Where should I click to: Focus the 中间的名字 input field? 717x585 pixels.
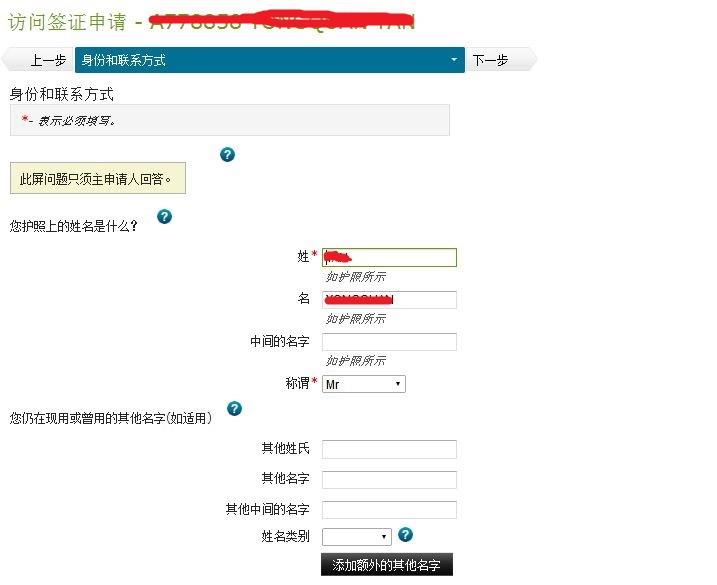[x=389, y=342]
